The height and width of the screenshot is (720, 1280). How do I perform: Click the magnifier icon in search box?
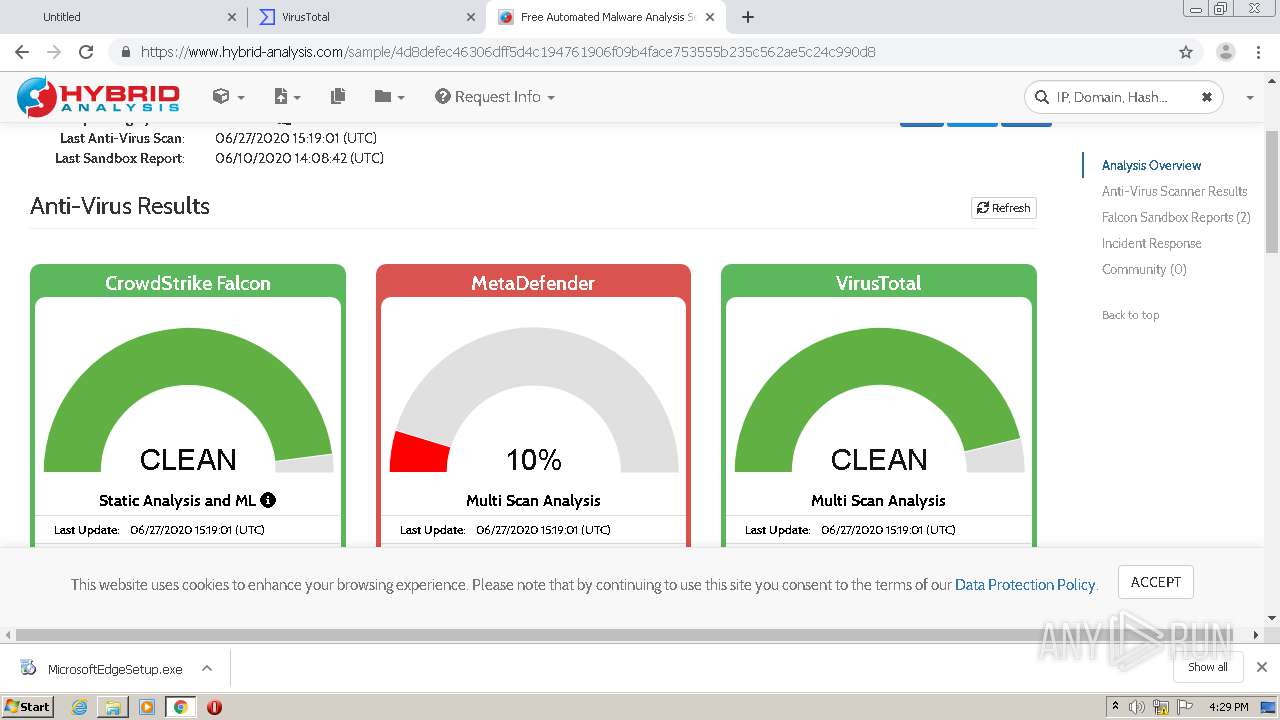1043,97
